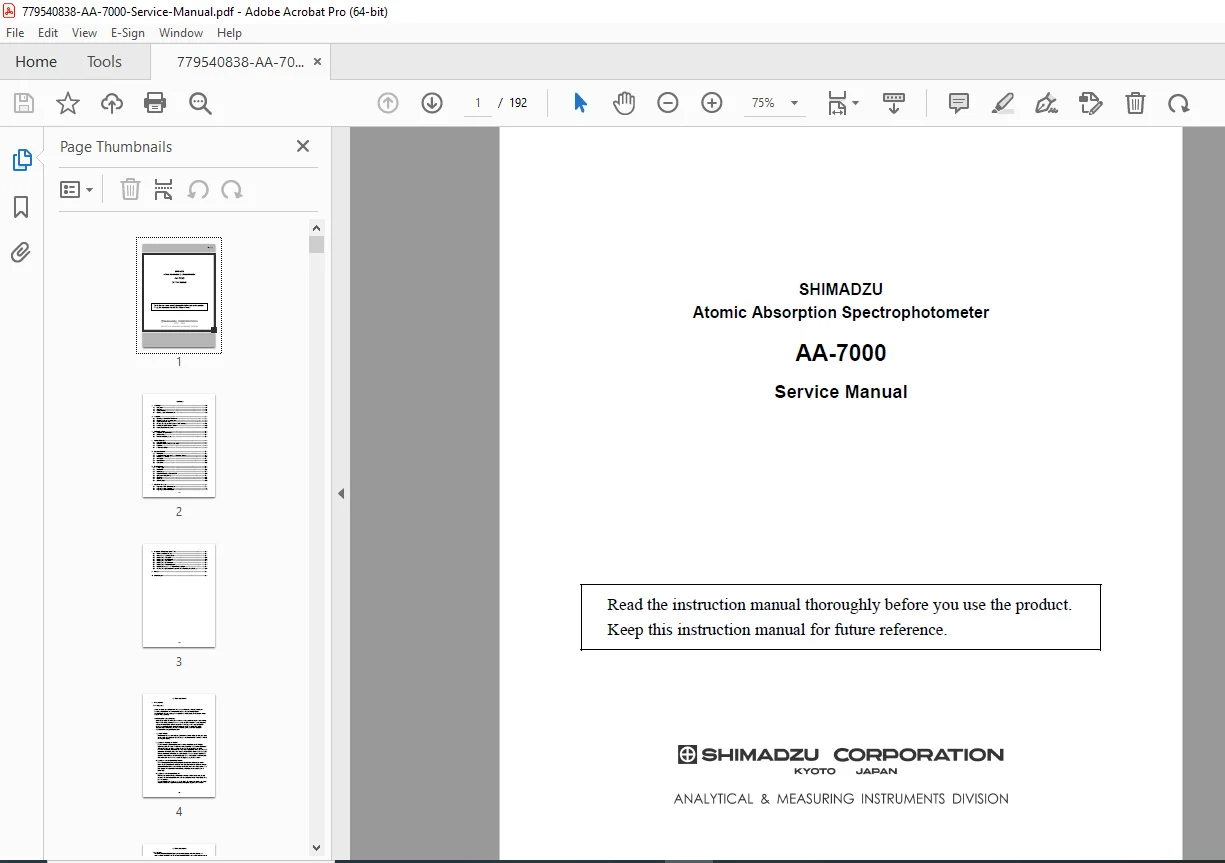Viewport: 1225px width, 863px height.
Task: Rotate thumbnail clockwise in panel
Action: [232, 189]
